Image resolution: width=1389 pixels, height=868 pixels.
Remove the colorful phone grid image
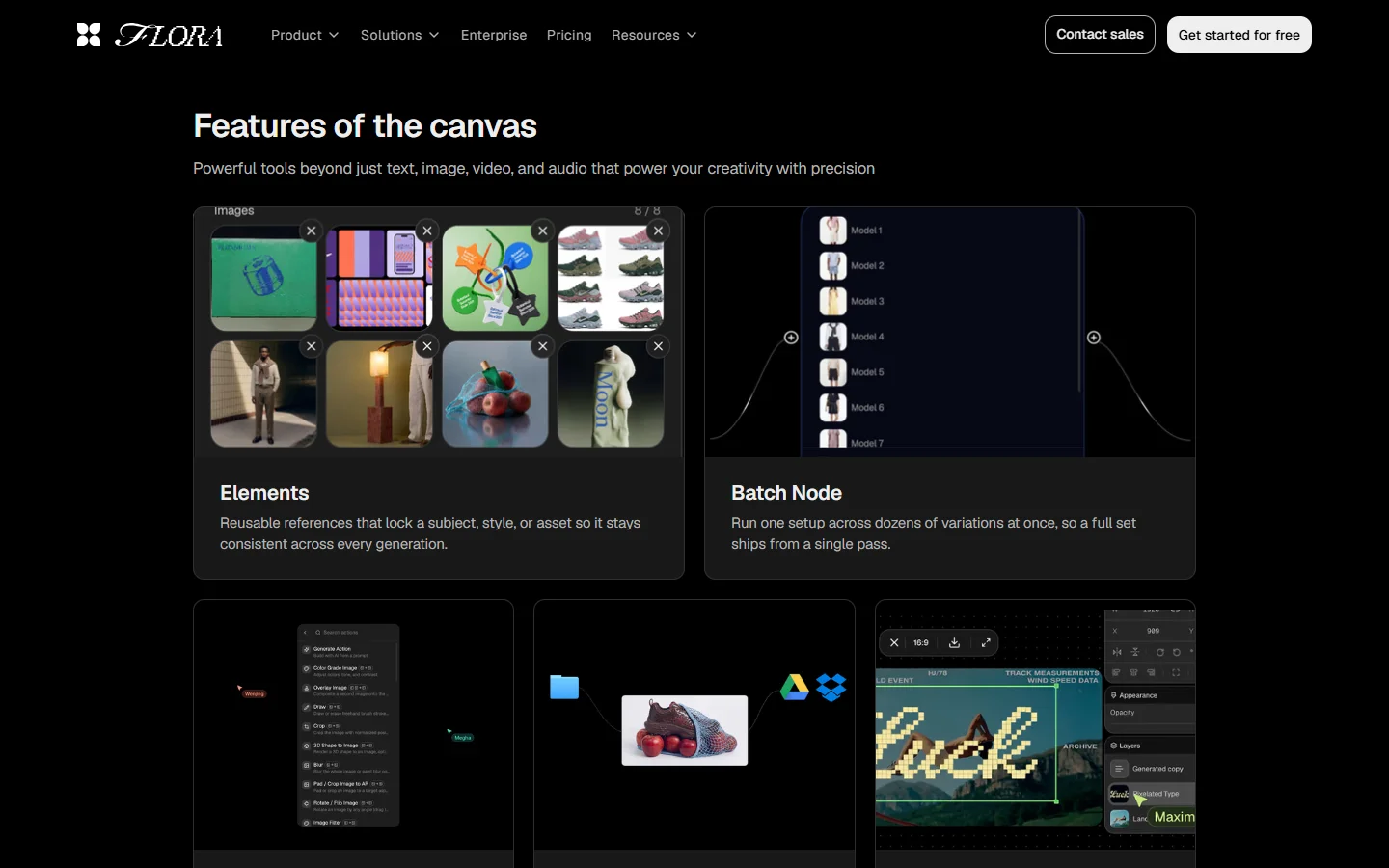pyautogui.click(x=427, y=231)
